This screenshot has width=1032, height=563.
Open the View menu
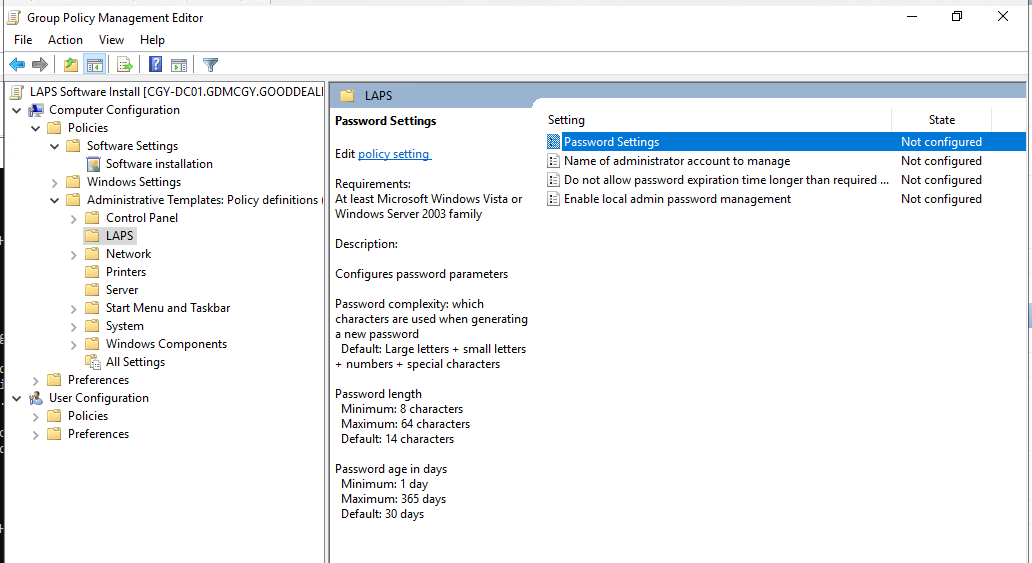[x=111, y=40]
